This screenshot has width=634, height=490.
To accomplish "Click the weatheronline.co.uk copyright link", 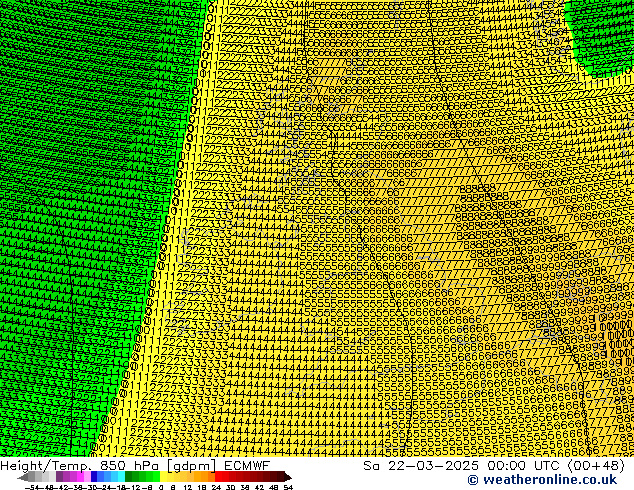I will pos(542,480).
